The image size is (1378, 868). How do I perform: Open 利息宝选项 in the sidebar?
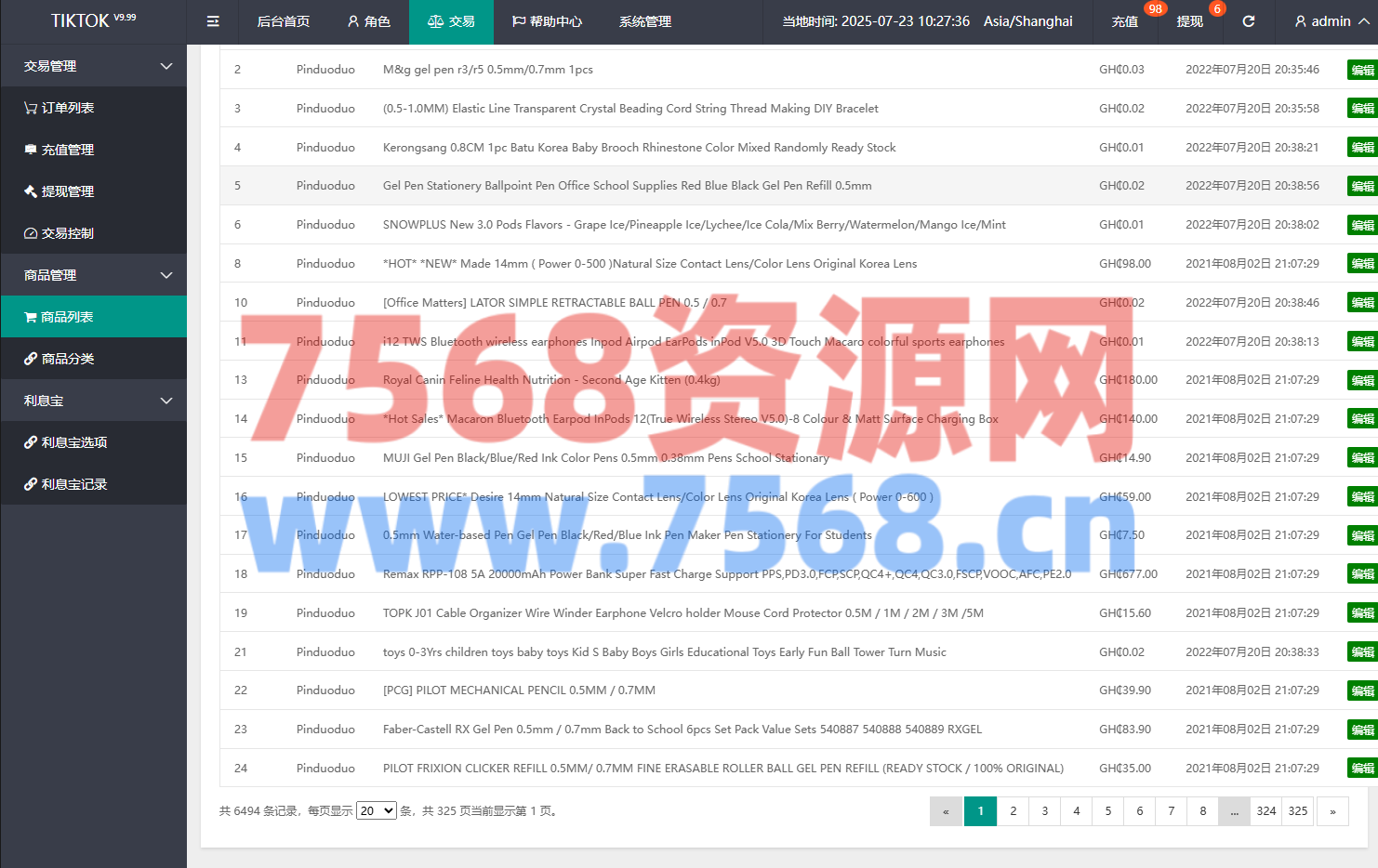pos(65,442)
